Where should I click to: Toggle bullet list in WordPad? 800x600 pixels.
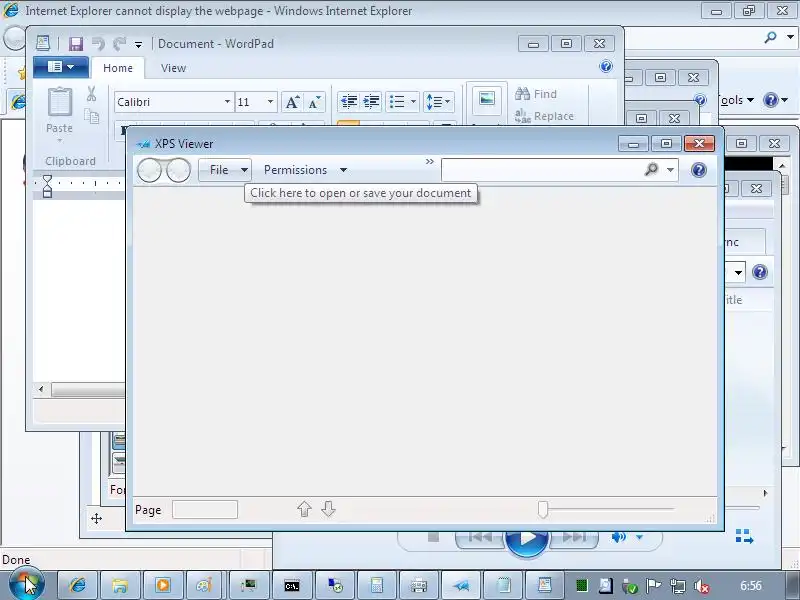point(397,102)
